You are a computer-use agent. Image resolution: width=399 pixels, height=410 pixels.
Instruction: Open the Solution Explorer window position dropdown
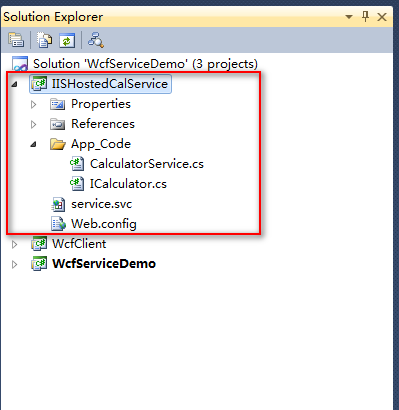pos(349,17)
